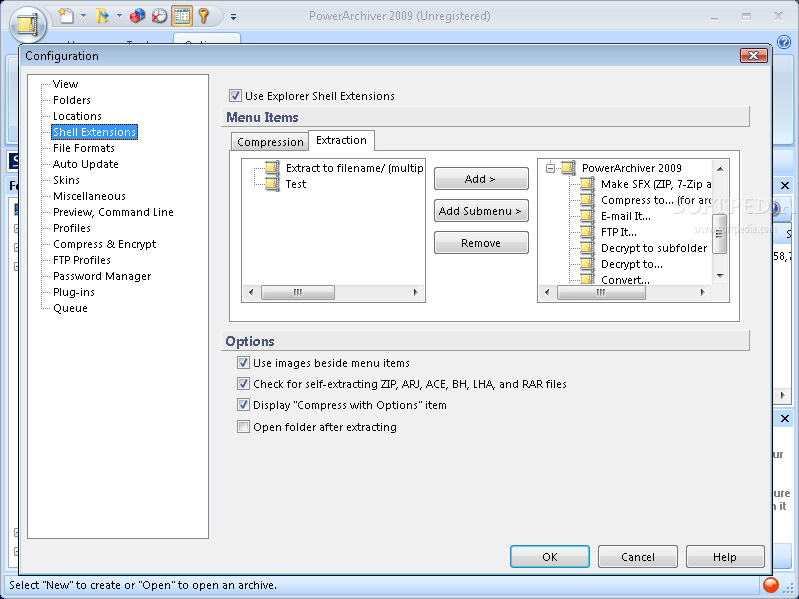Open the New archive dropdown arrow

tap(84, 16)
